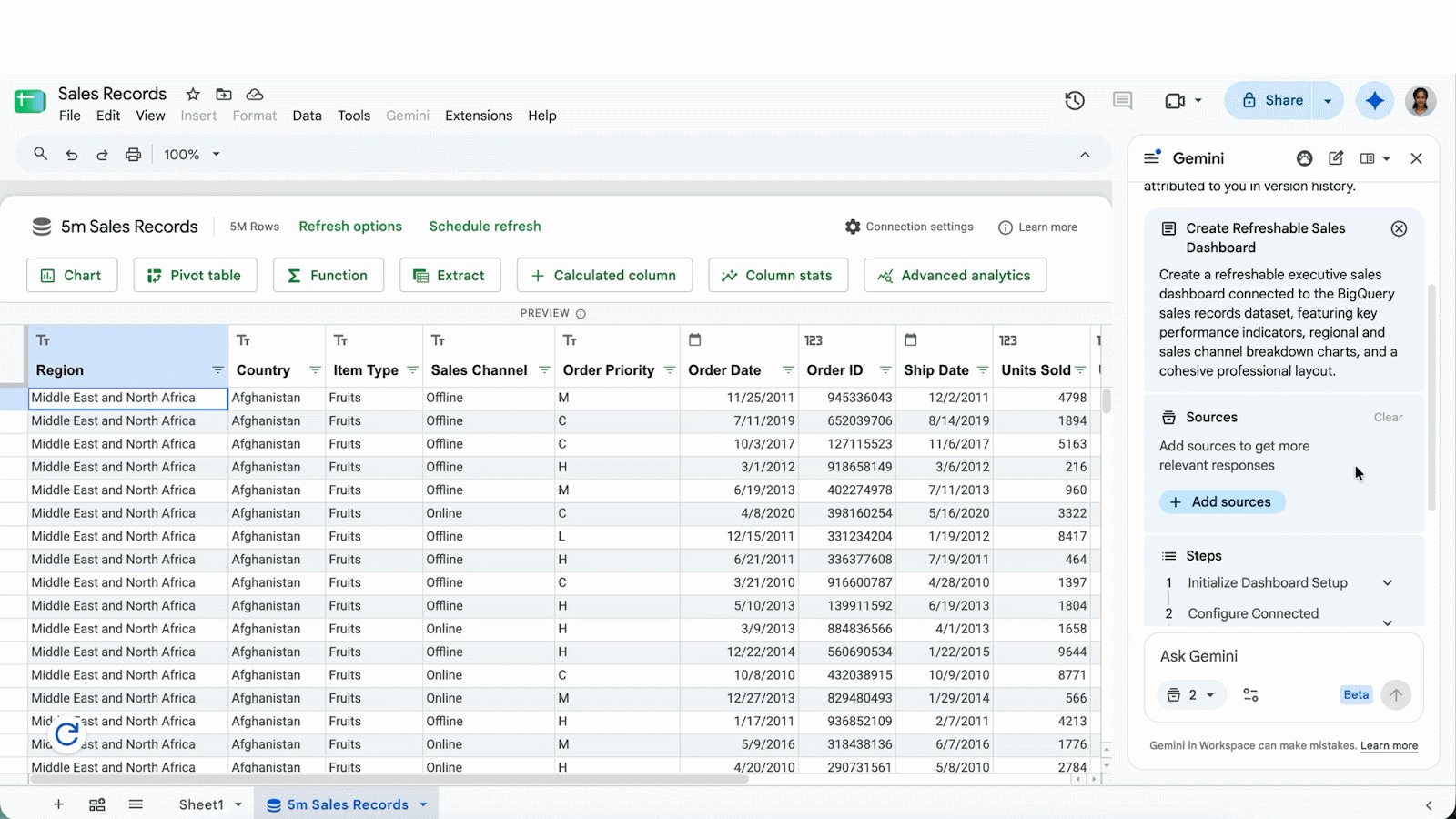Click the redo arrow
This screenshot has height=819, width=1456.
point(102,155)
